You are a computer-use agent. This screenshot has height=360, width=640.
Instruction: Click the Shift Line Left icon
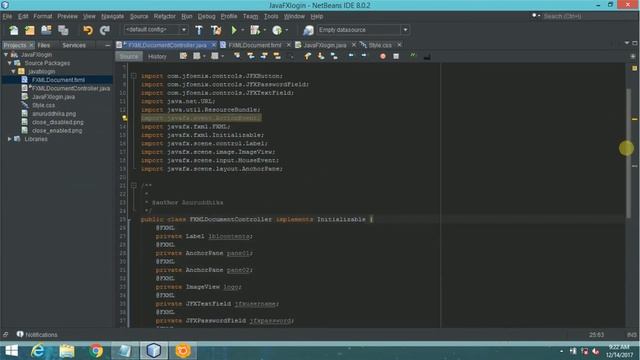[x=351, y=56]
